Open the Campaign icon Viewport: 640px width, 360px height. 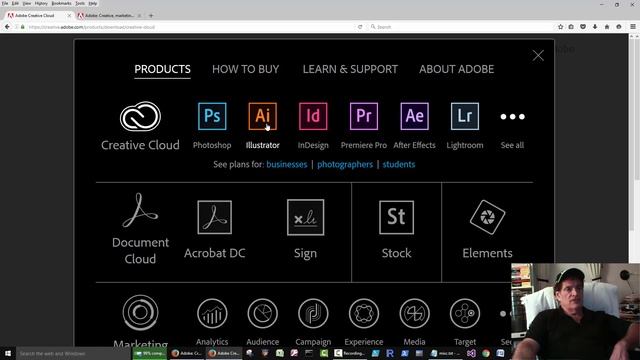coord(313,313)
